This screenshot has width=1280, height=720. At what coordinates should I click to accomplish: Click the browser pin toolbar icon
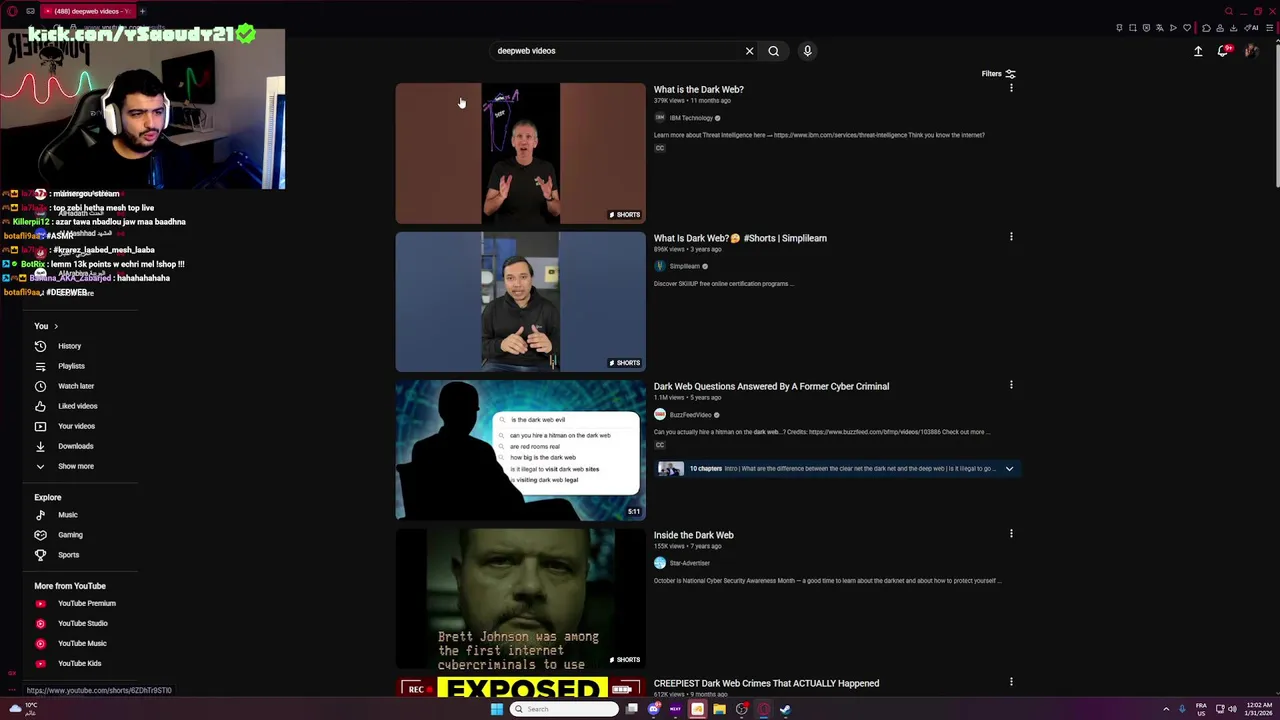(x=1119, y=28)
